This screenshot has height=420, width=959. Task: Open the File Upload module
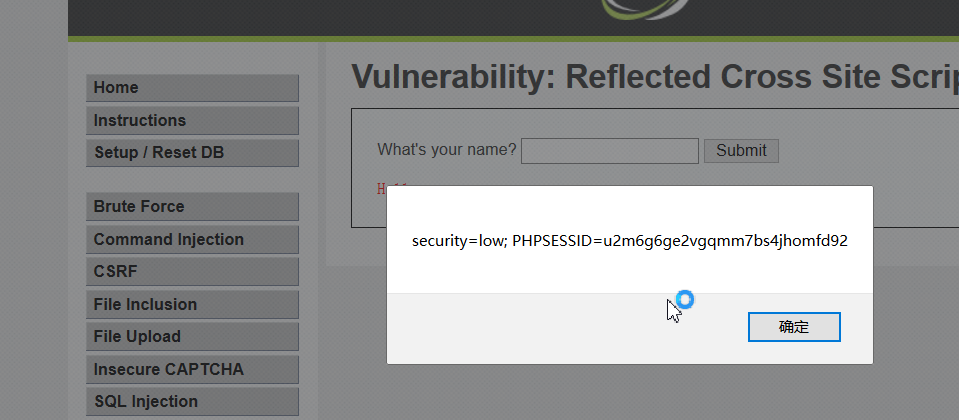tap(192, 336)
